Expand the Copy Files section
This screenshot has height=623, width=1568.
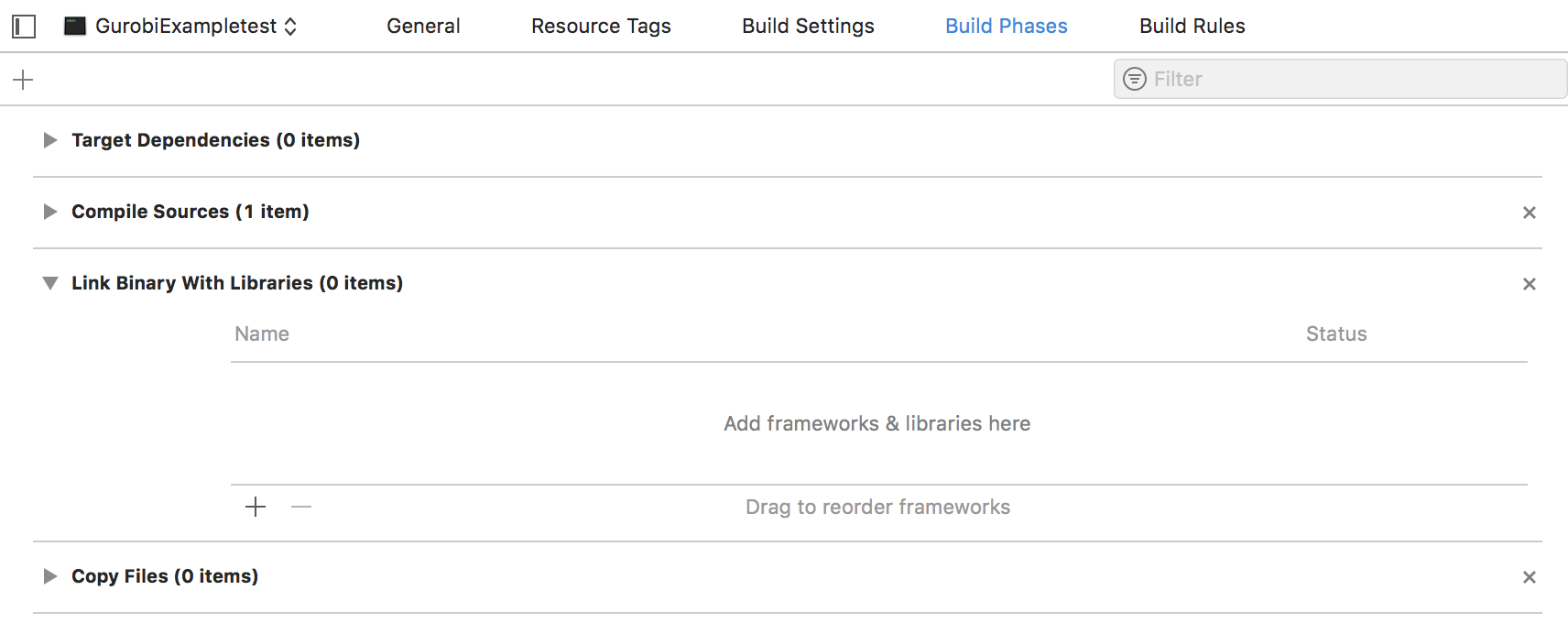pyautogui.click(x=50, y=576)
